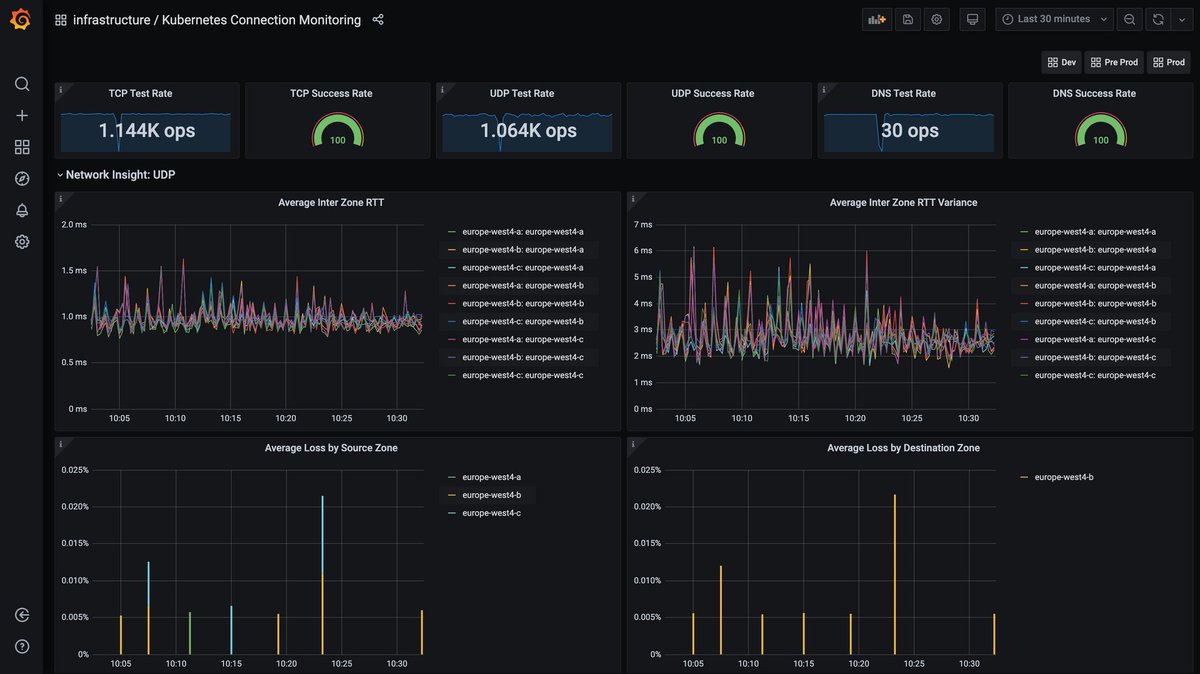The width and height of the screenshot is (1200, 674).
Task: Open the Dev dashboard link
Action: (x=1061, y=62)
